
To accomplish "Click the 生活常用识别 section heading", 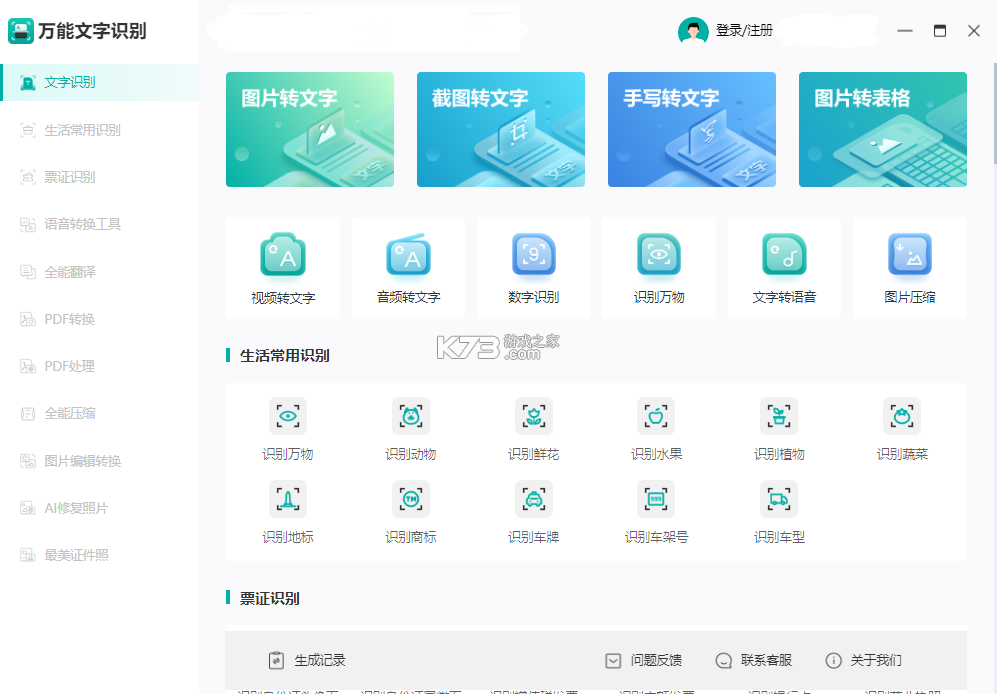I will pos(284,356).
